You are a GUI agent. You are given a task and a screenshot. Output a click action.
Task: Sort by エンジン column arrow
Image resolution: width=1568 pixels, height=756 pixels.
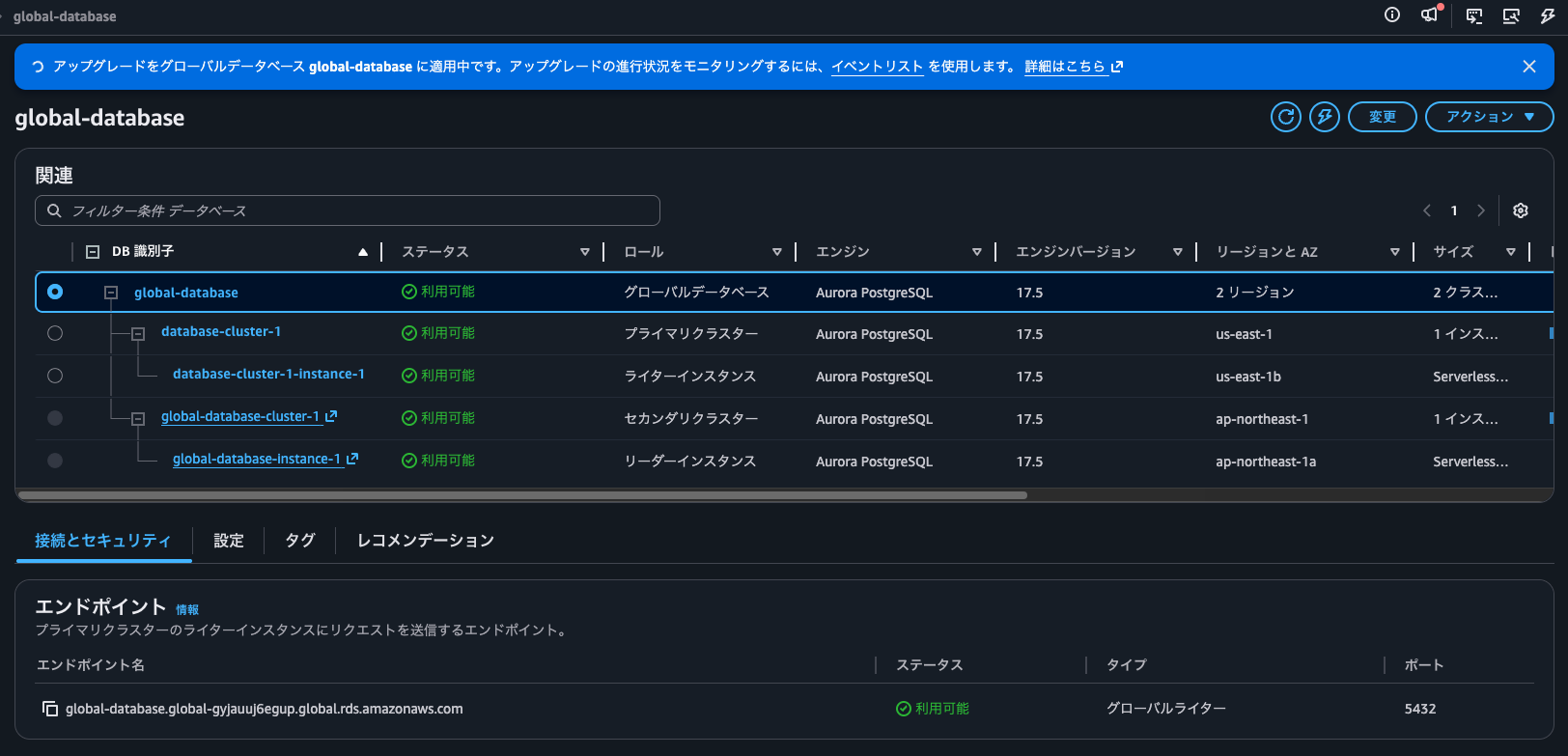pos(977,252)
